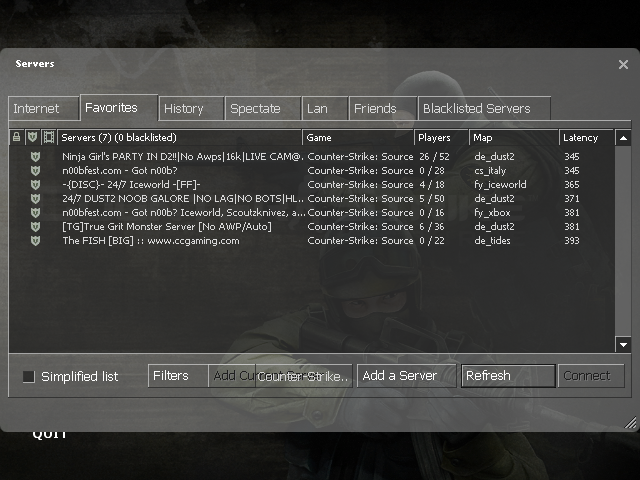The width and height of the screenshot is (640, 480).
Task: Sort by replay filmstrip column icon
Action: coord(49,137)
